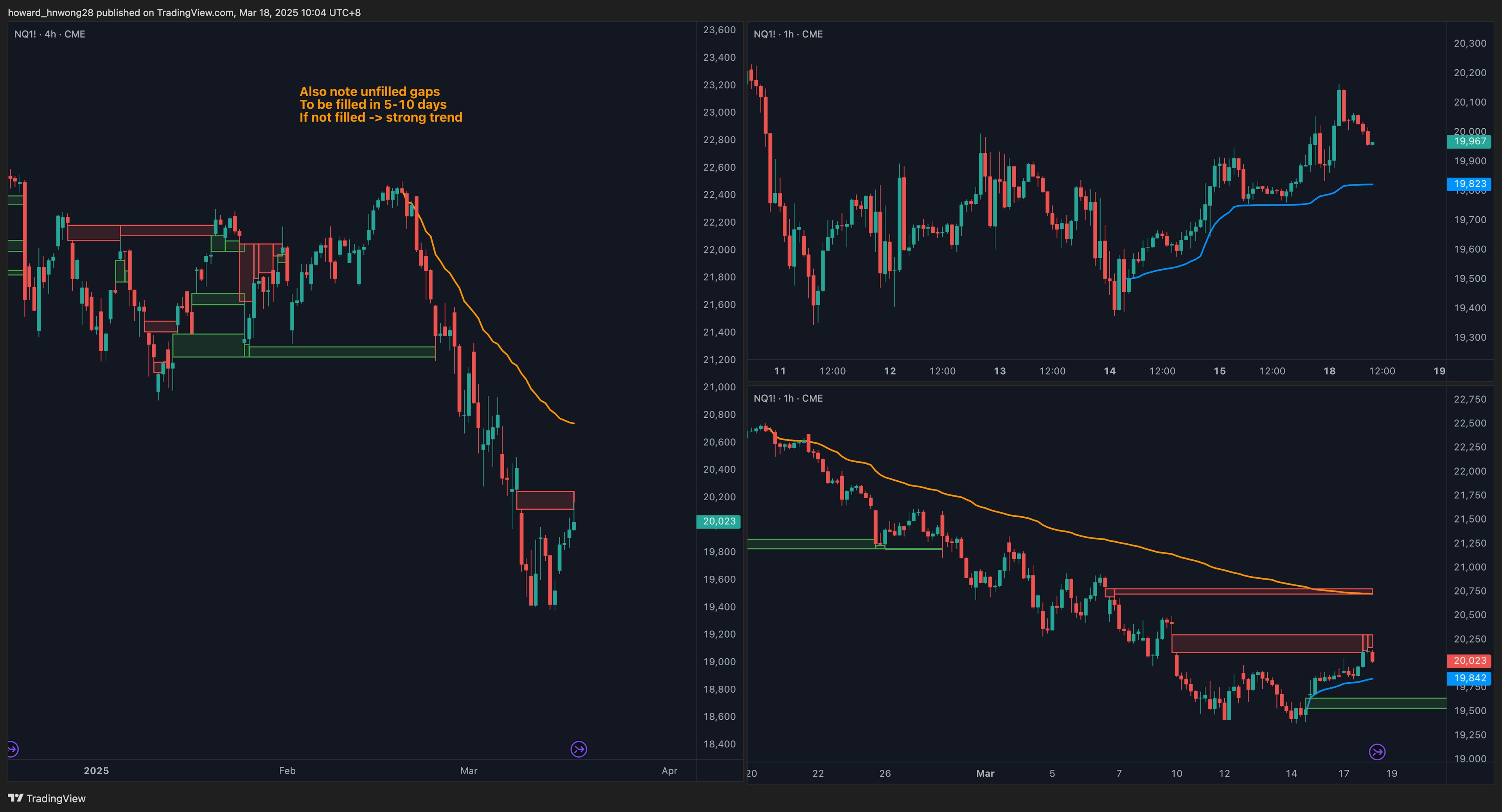Click the TradingView logo at the bottom left
1502x812 pixels.
(x=47, y=799)
